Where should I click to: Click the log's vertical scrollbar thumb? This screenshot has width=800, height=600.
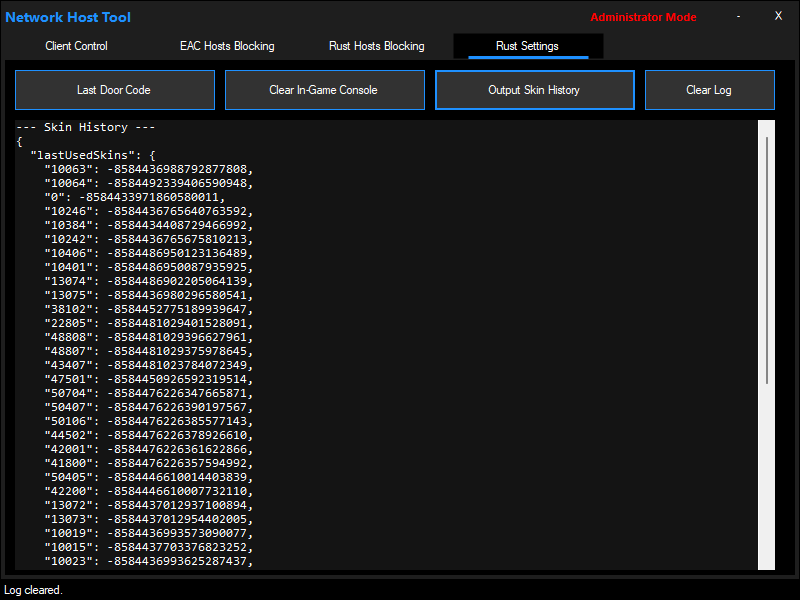pyautogui.click(x=767, y=260)
